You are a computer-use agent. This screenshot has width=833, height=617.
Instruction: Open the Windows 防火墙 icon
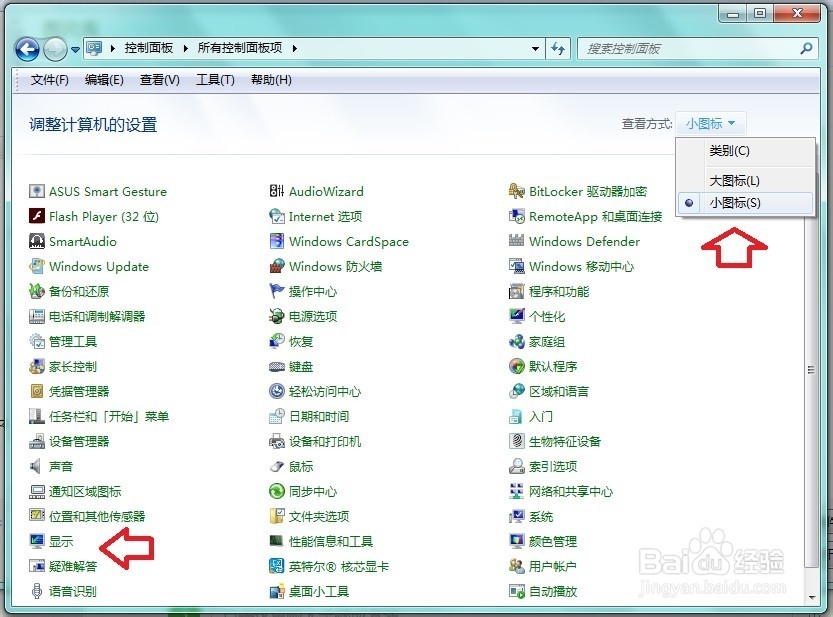[277, 266]
